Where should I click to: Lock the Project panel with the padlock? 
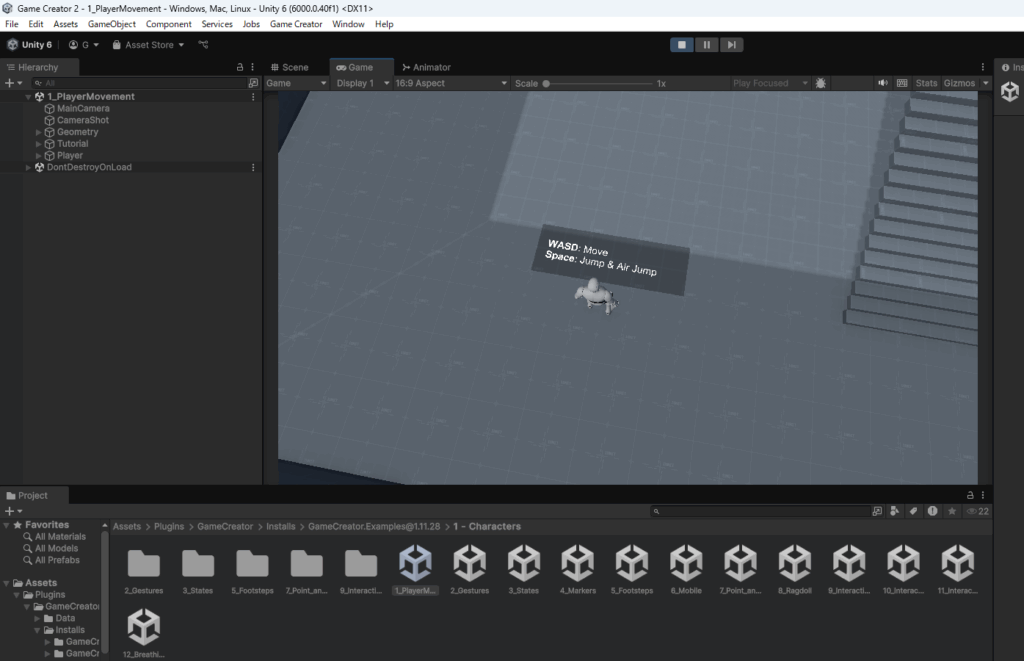[970, 495]
